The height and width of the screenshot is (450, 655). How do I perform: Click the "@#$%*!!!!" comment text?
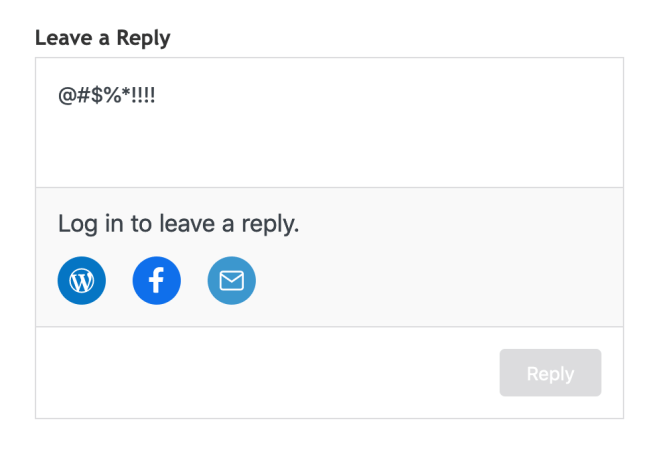click(106, 97)
